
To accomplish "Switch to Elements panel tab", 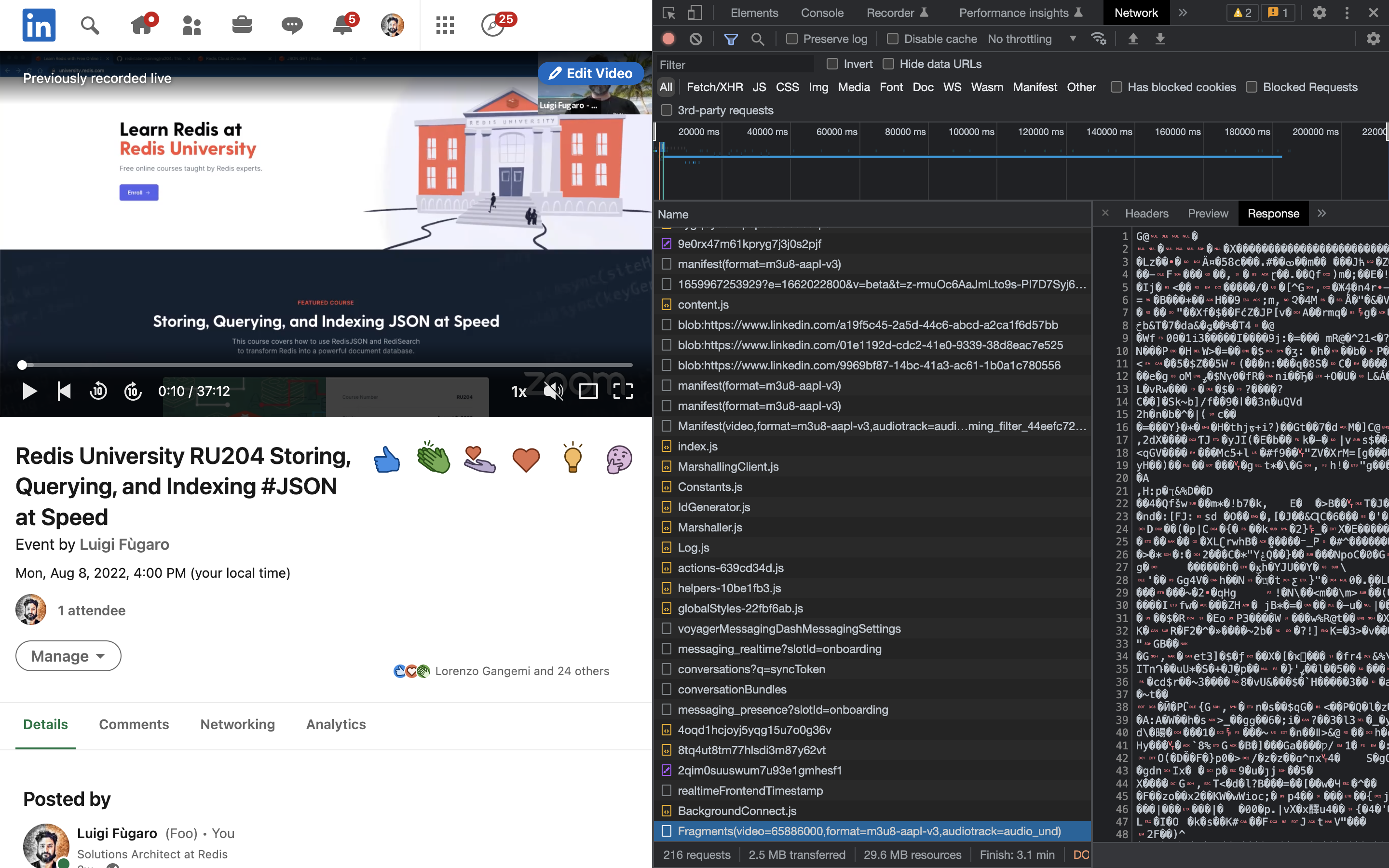I will tap(754, 13).
